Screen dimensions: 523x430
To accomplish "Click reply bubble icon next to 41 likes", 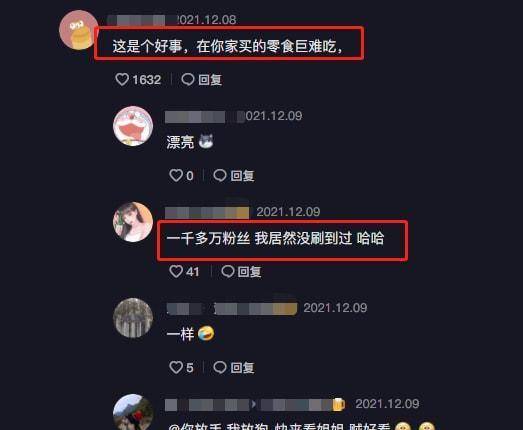I will (x=228, y=272).
